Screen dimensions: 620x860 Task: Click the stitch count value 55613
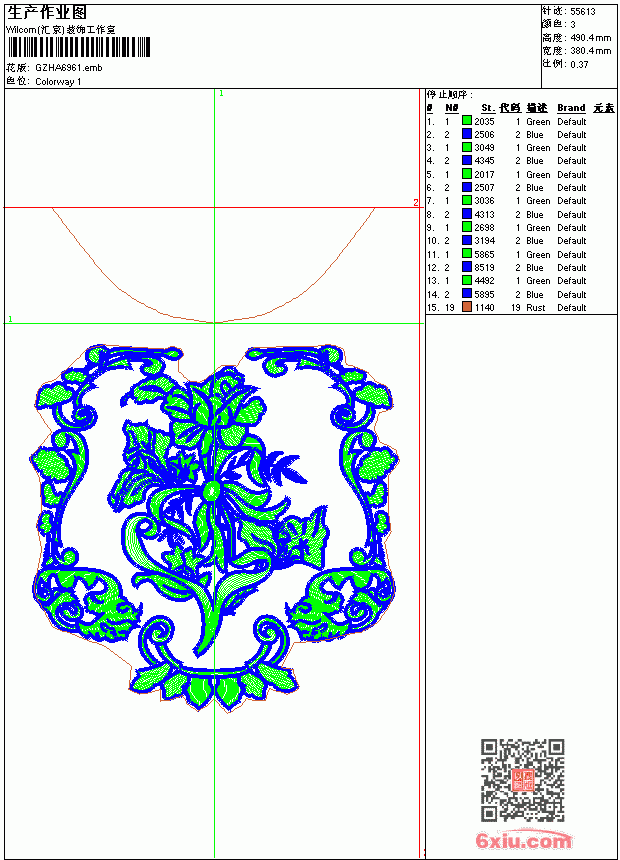tap(583, 12)
